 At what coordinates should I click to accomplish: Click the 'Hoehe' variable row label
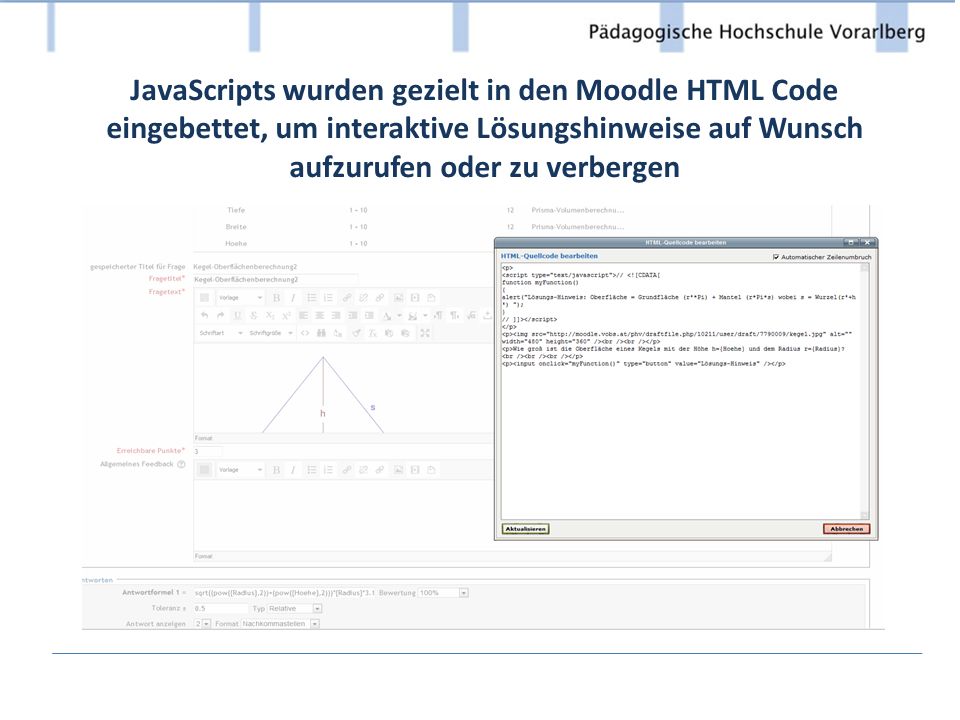[x=236, y=243]
